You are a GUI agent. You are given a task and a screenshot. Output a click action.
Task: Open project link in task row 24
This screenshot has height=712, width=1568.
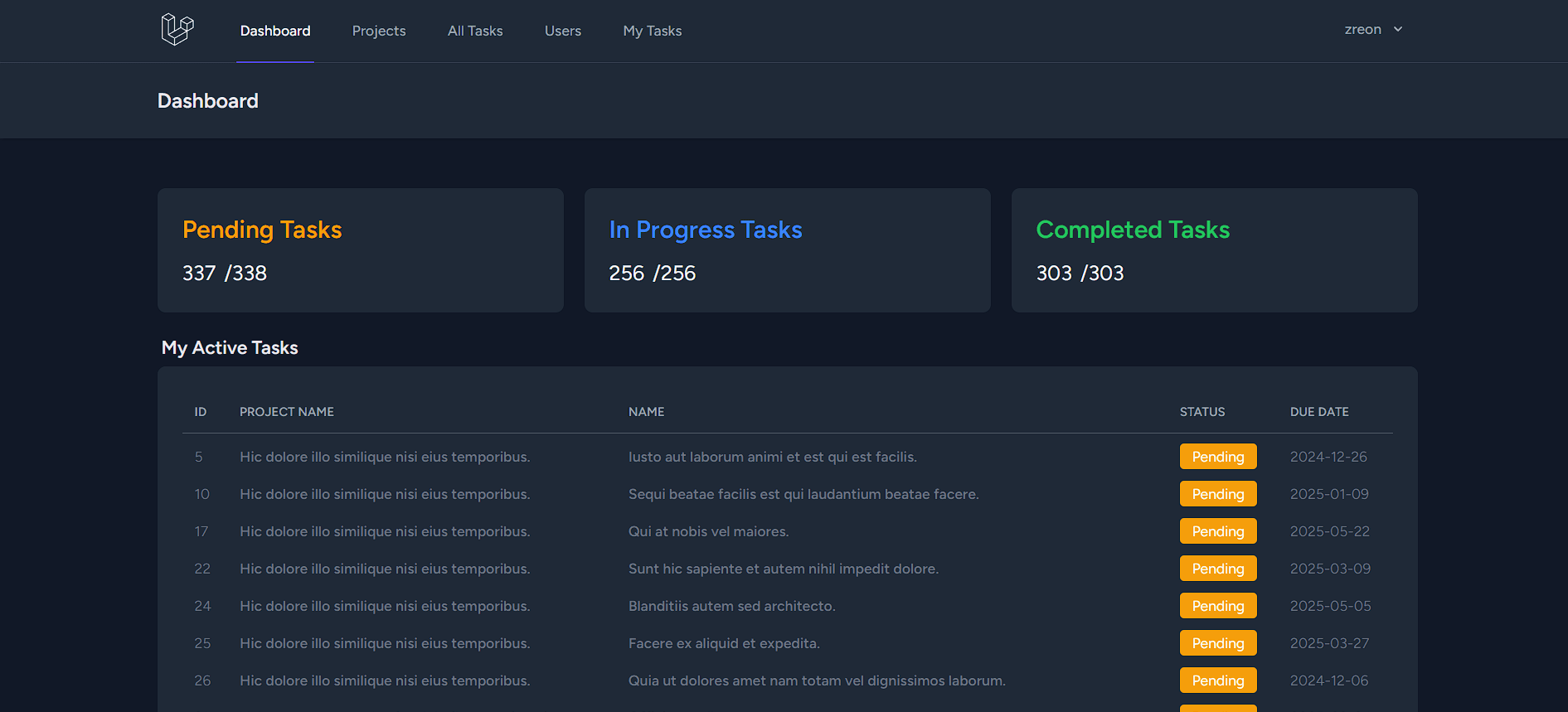(x=385, y=606)
